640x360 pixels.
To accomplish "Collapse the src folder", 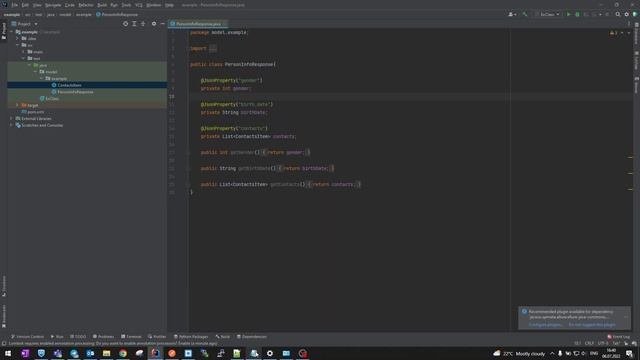I will coord(18,45).
